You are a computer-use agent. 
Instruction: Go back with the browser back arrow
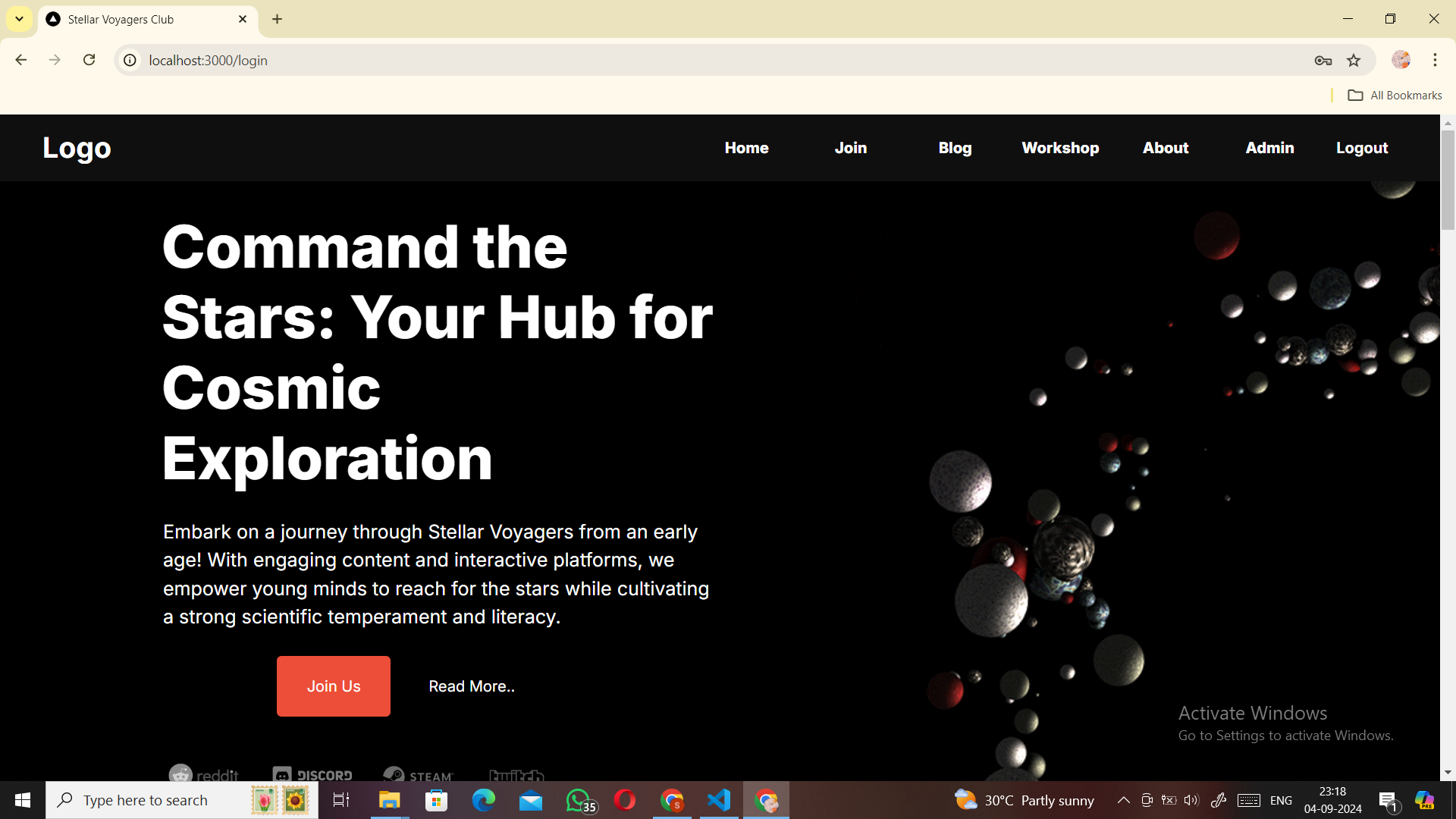point(21,60)
